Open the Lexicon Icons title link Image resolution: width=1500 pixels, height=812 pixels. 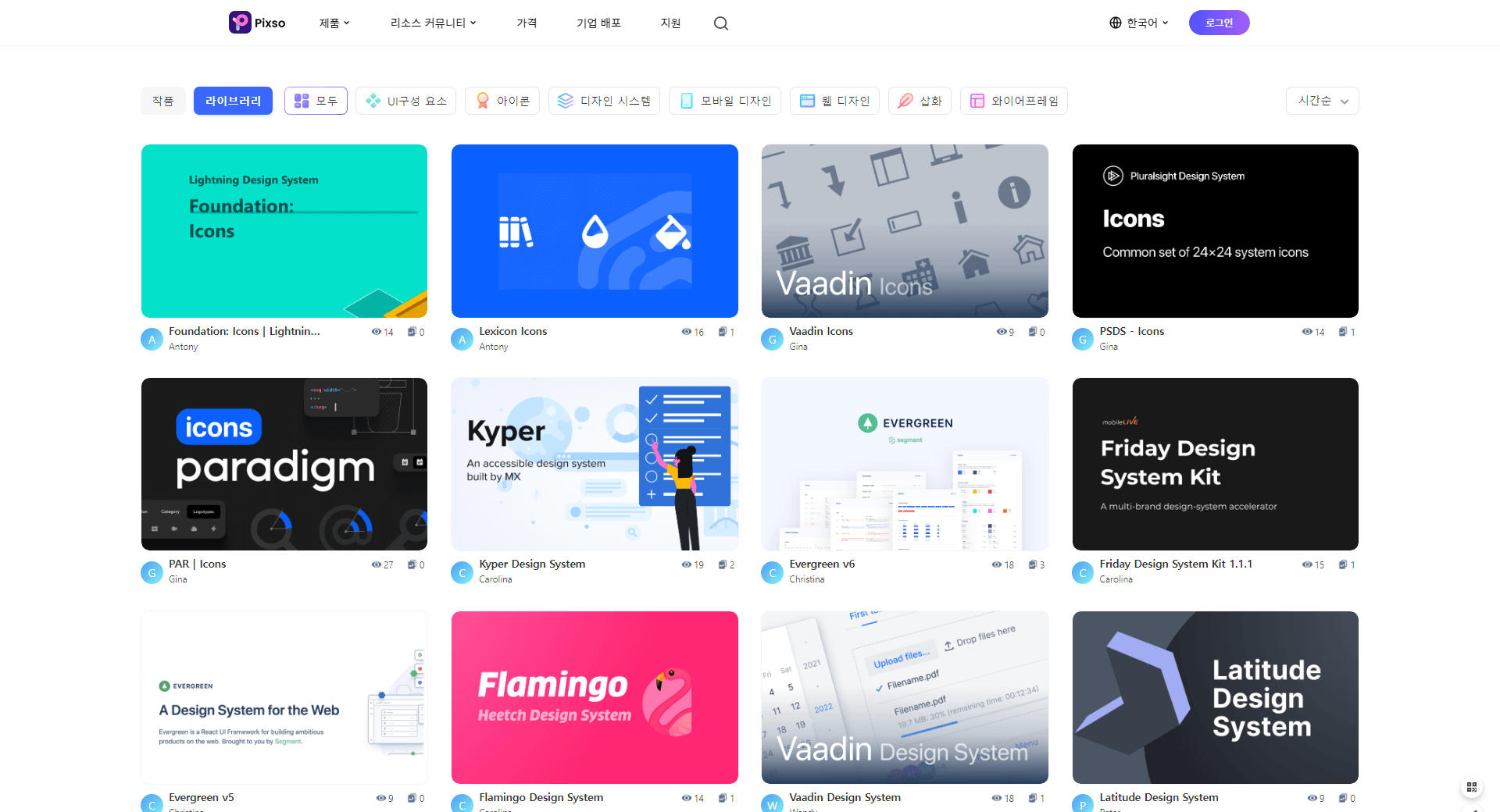coord(512,331)
